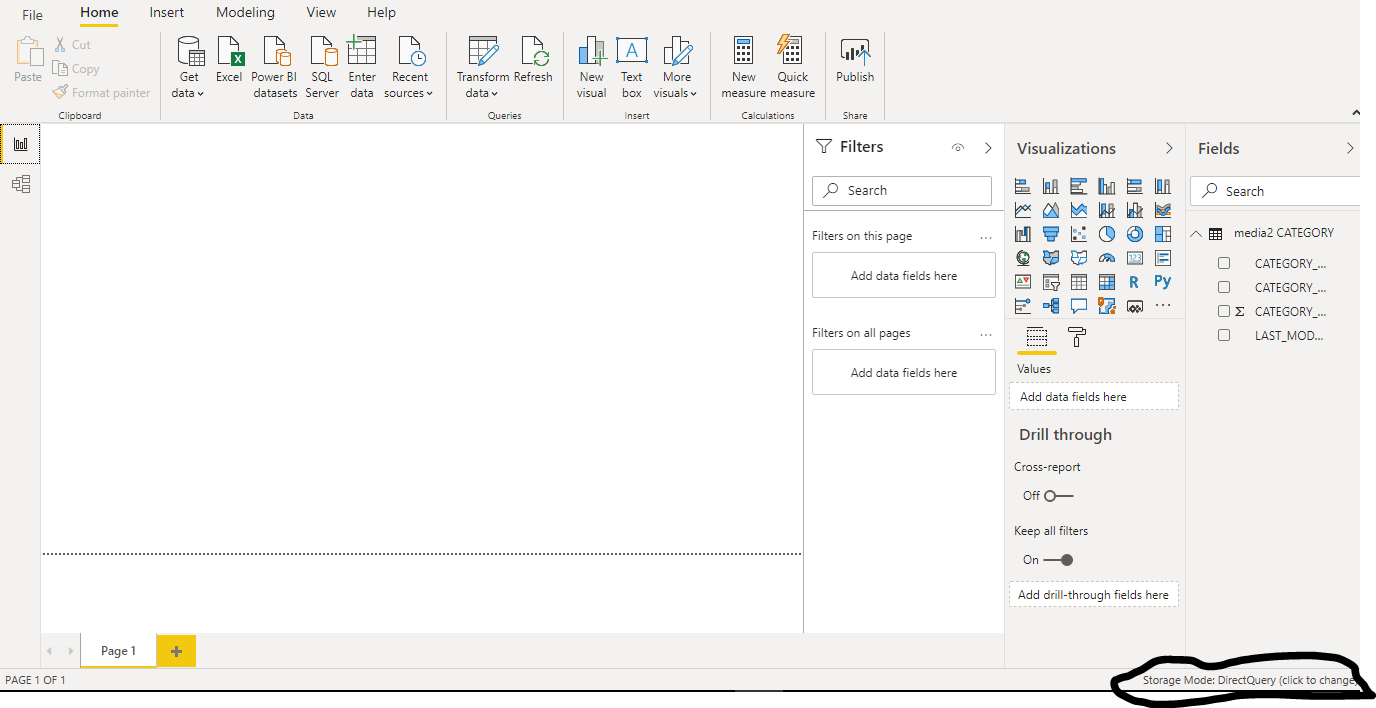Click New visual in the ribbon
This screenshot has width=1376, height=708.
point(591,66)
